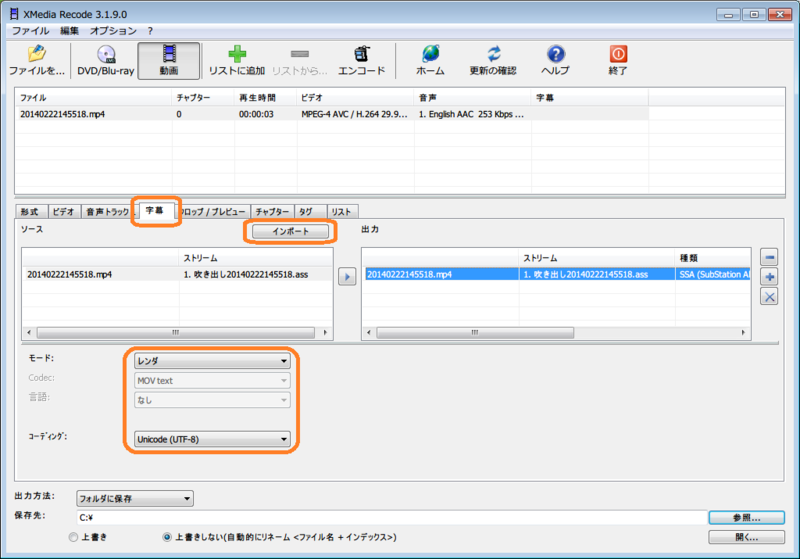The image size is (800, 559).
Task: Click the リストから... remove icon
Action: pos(299,61)
